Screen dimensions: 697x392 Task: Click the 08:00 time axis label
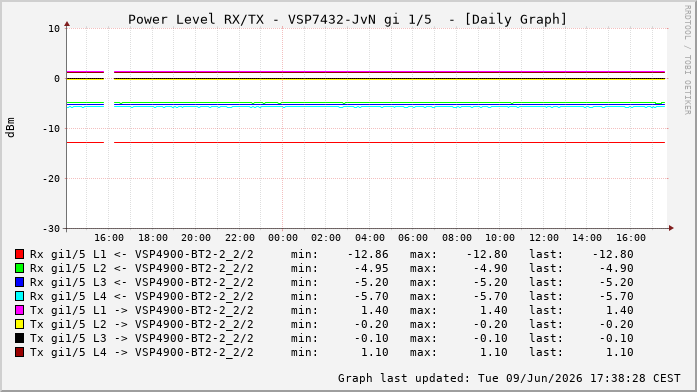[457, 238]
